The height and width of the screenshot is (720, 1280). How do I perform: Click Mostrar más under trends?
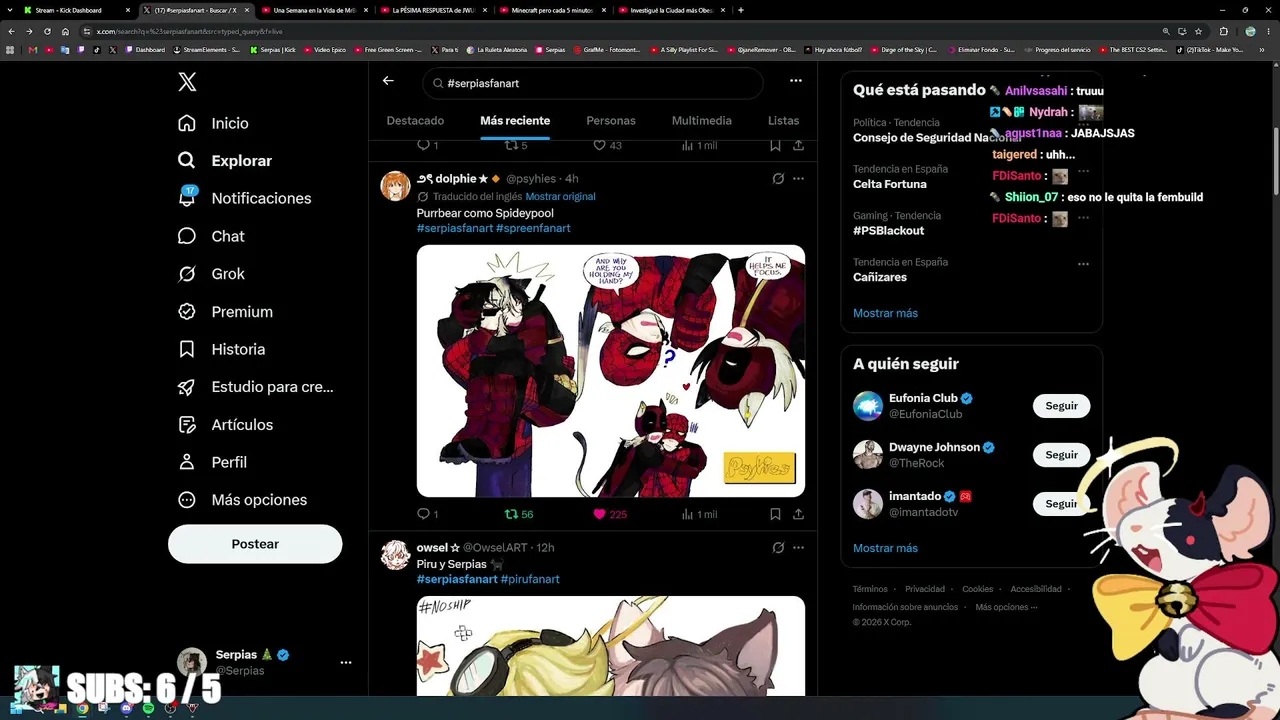pos(885,313)
